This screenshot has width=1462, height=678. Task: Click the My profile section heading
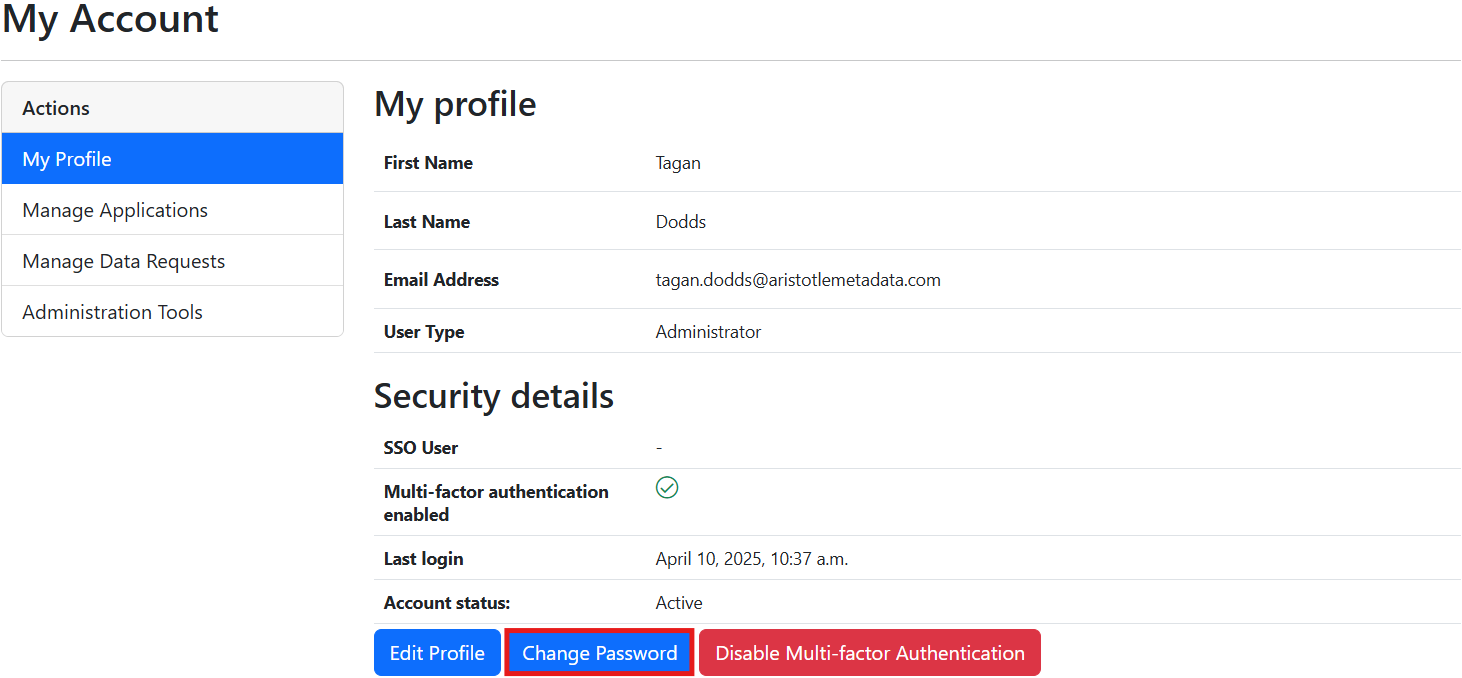coord(455,104)
